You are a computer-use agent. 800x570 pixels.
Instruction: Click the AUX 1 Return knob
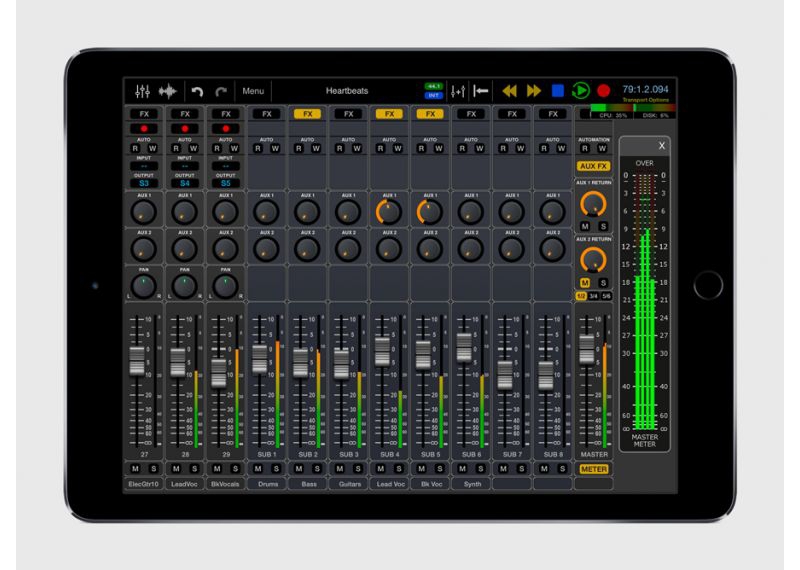[593, 204]
